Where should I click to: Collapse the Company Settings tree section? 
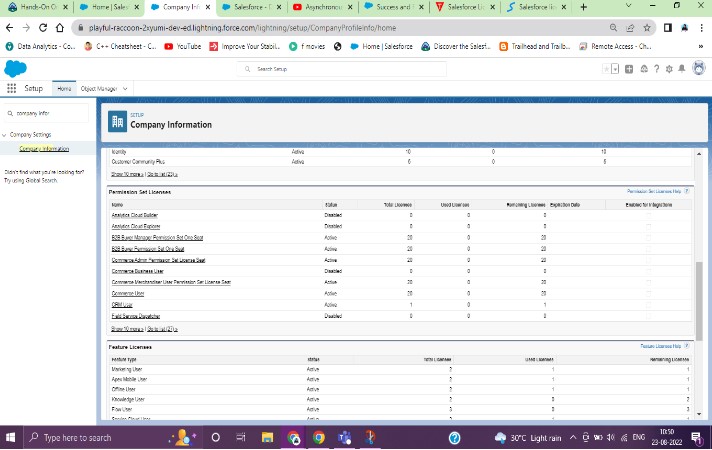pos(4,134)
